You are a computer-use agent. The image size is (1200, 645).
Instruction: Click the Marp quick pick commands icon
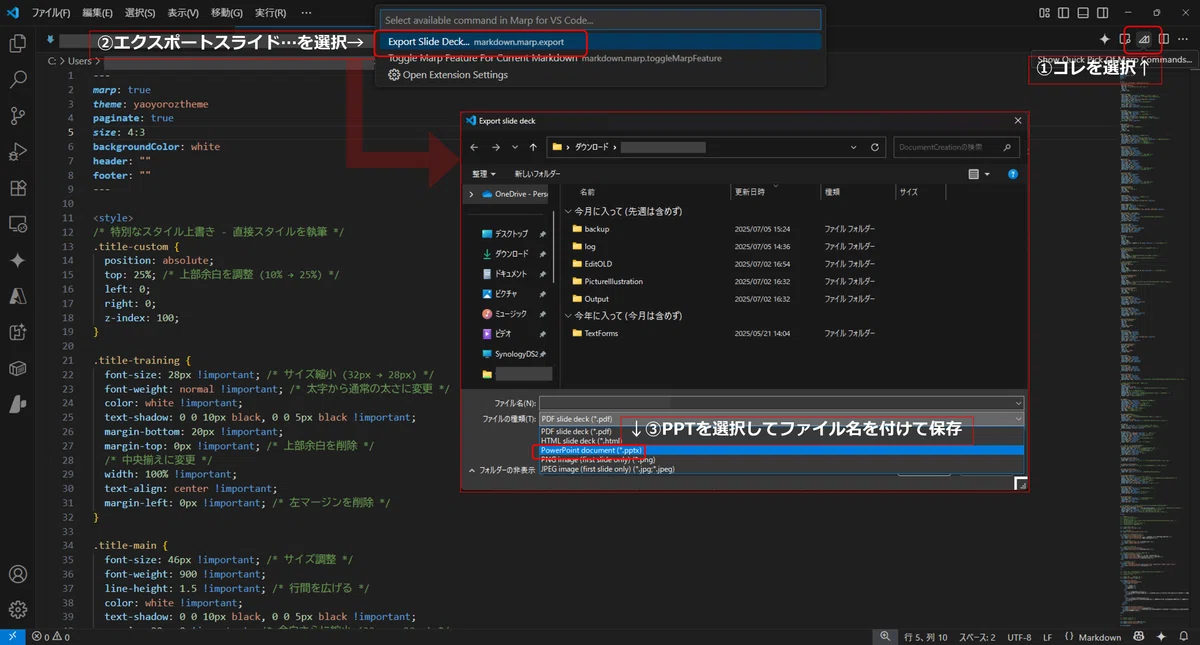[1144, 39]
